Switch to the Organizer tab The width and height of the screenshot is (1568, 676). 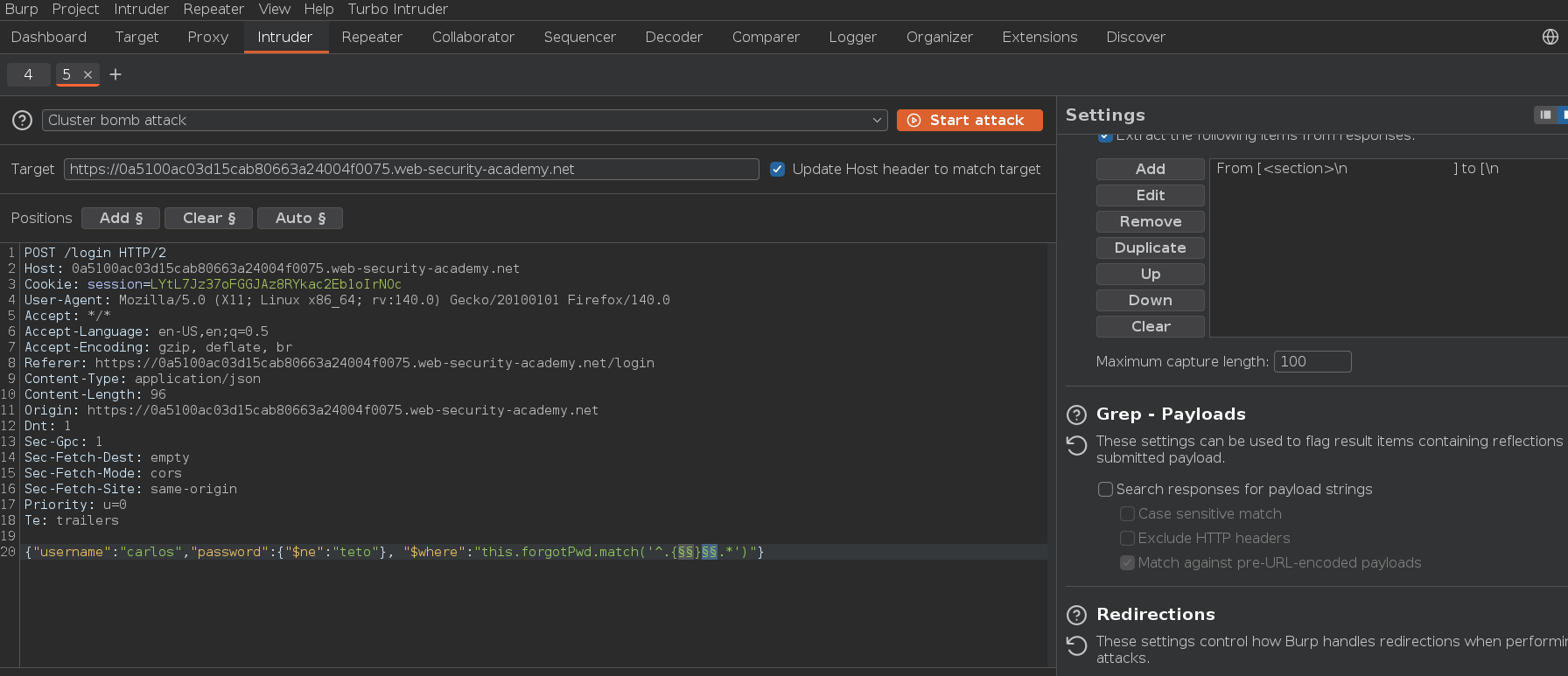939,37
